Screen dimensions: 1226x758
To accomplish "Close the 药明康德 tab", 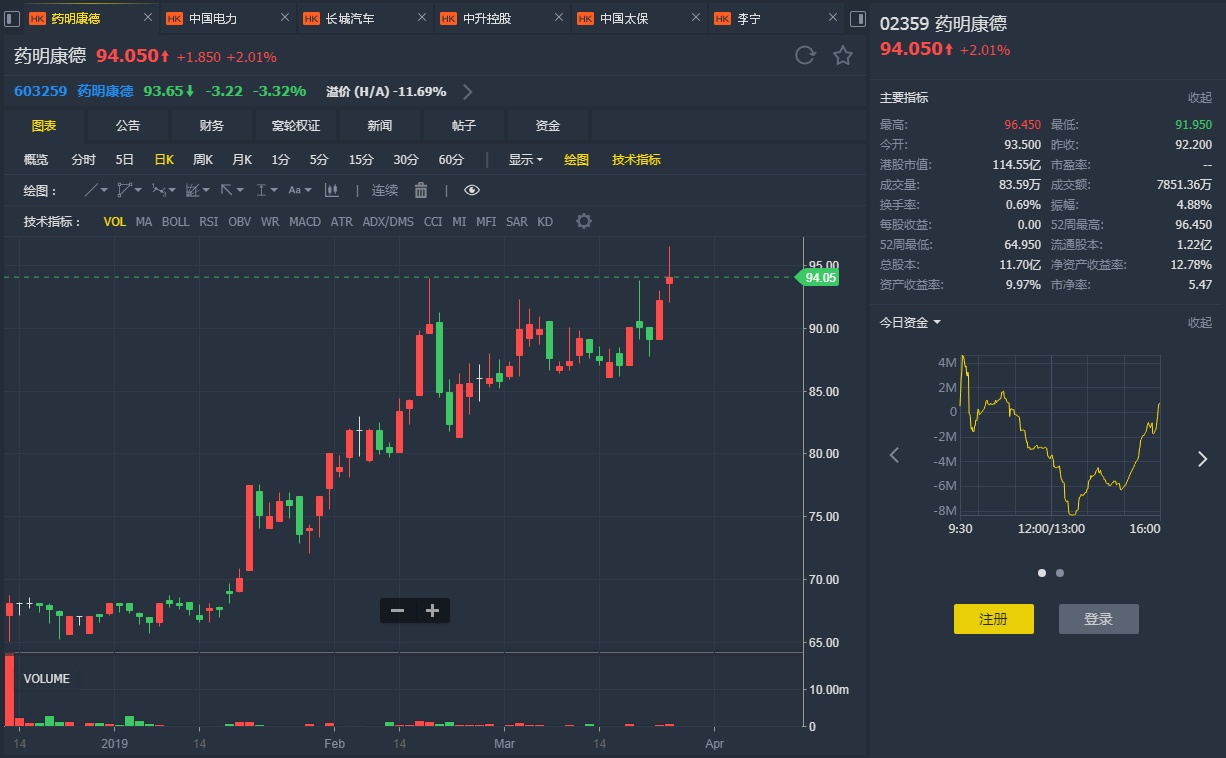I will (148, 18).
